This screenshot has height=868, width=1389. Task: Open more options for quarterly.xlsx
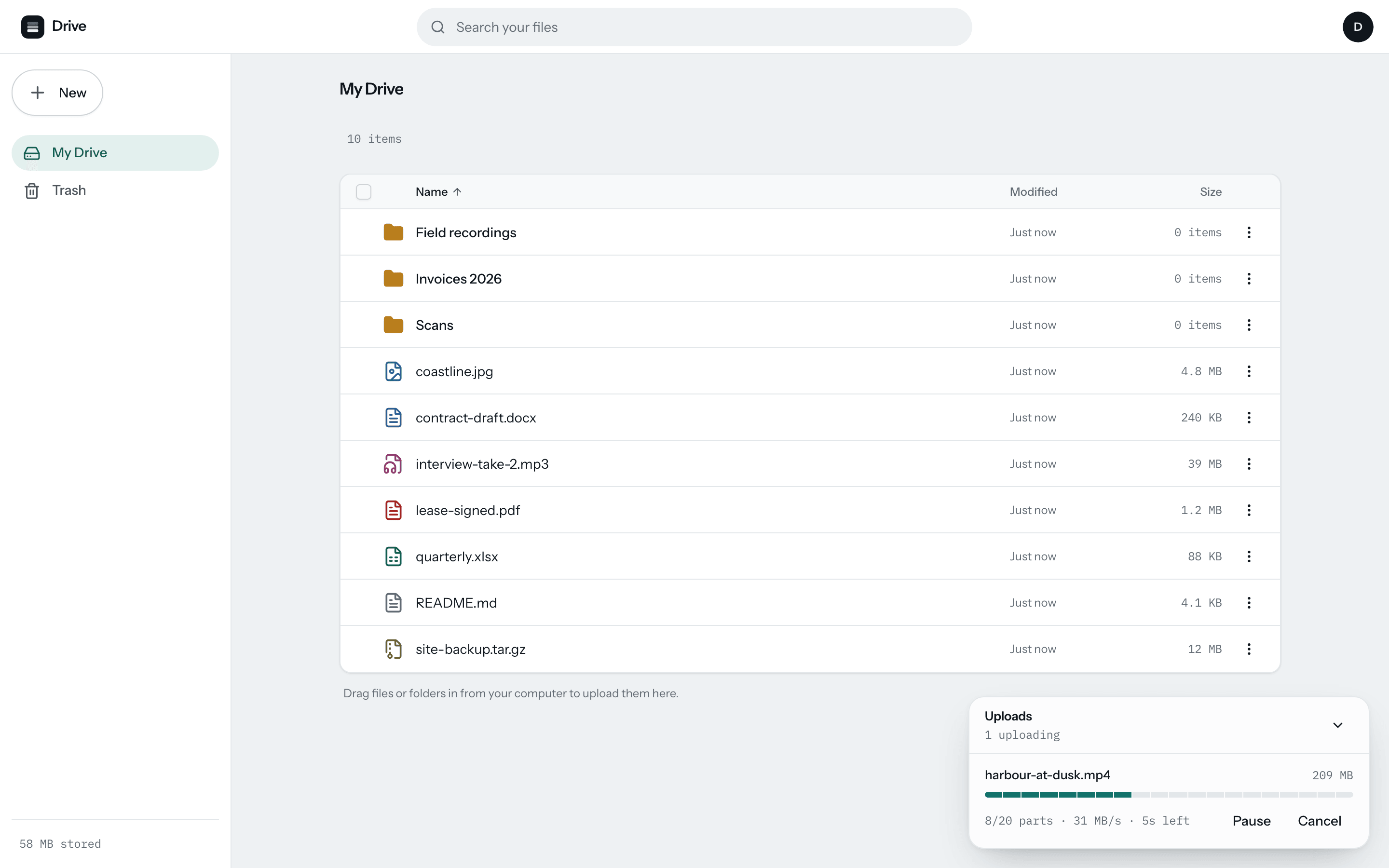1249,556
